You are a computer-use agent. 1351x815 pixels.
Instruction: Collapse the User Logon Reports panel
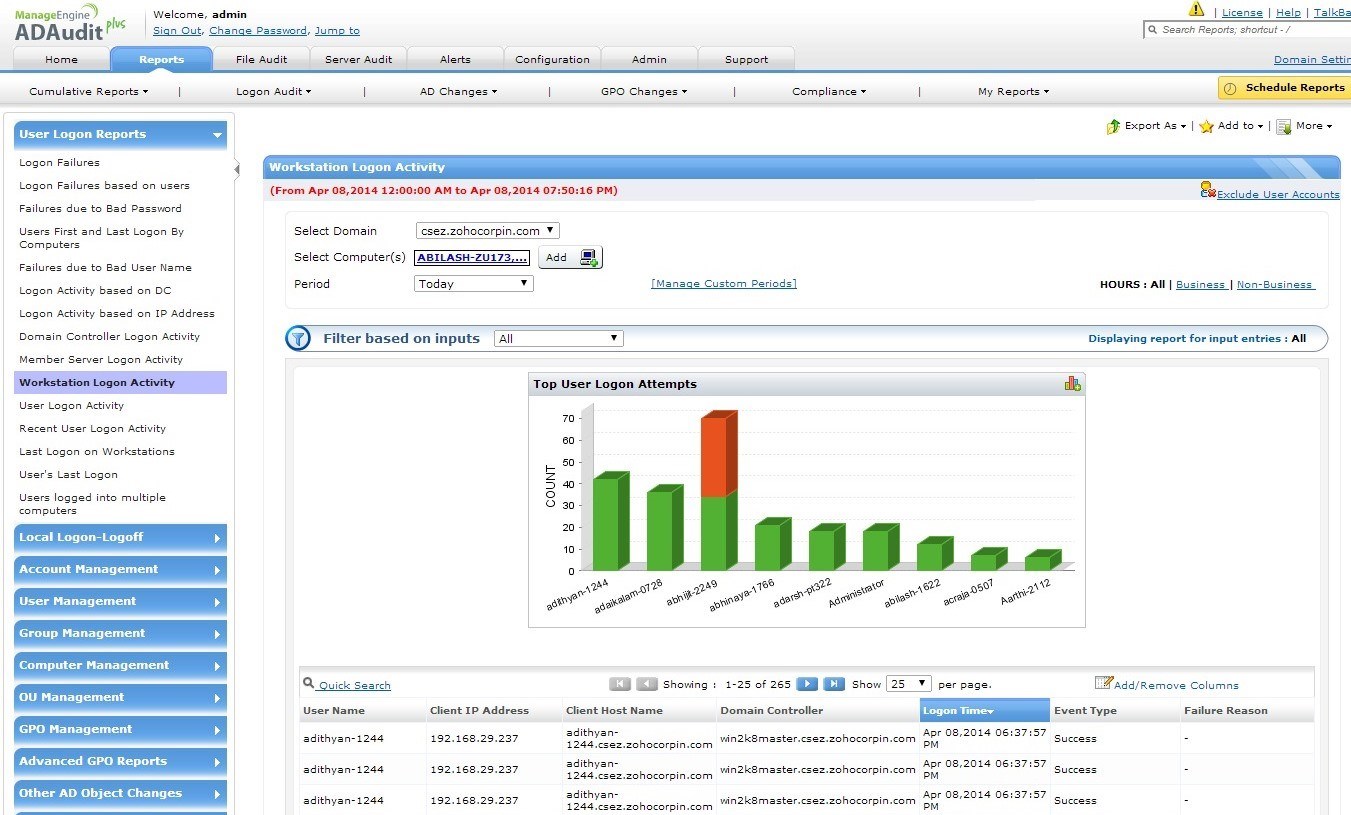(x=217, y=134)
